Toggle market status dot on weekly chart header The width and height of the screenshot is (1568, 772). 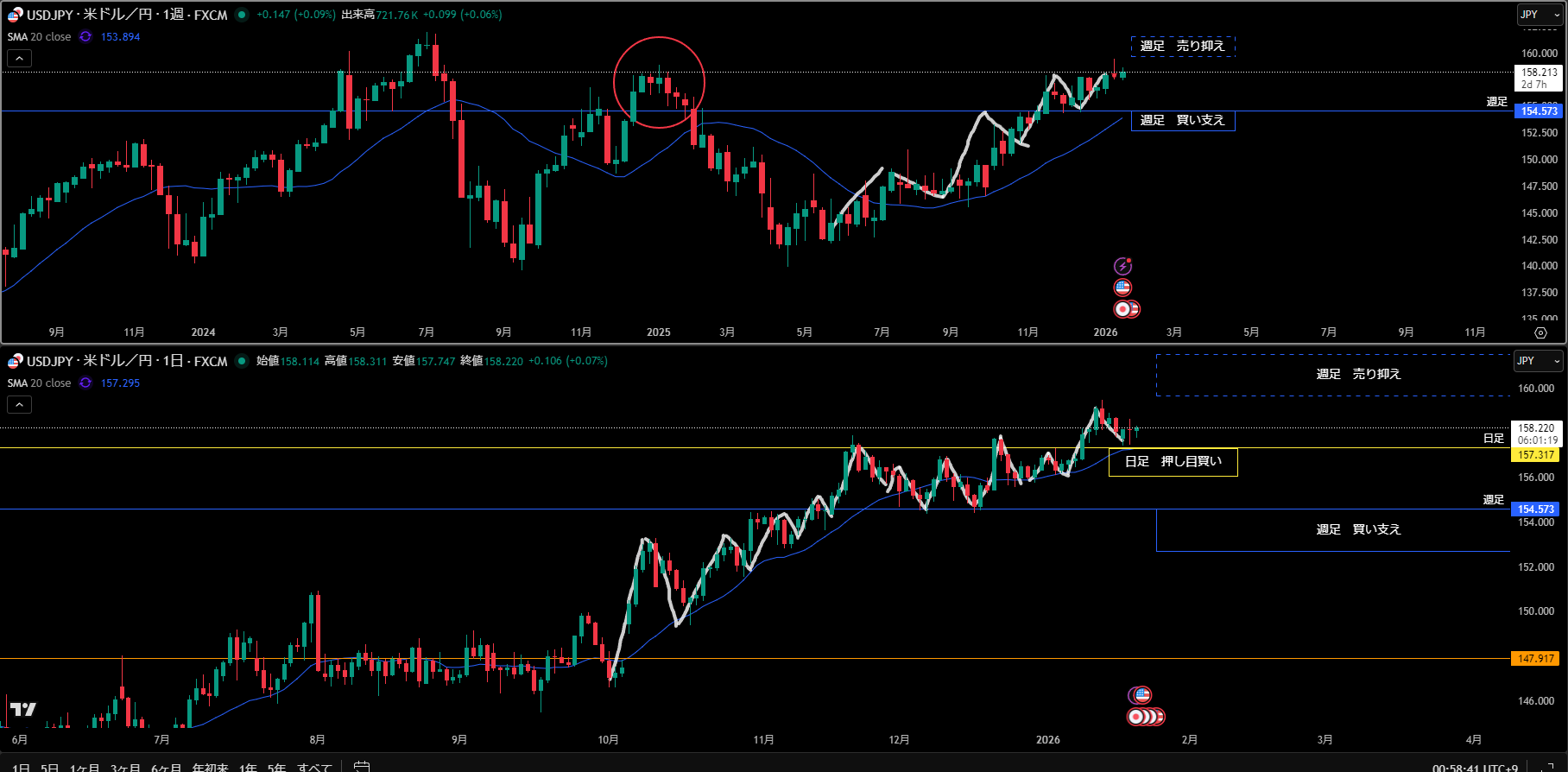tap(242, 15)
